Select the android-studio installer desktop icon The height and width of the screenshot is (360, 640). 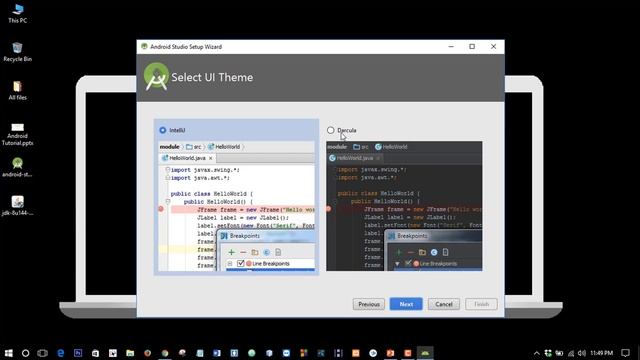[x=18, y=167]
